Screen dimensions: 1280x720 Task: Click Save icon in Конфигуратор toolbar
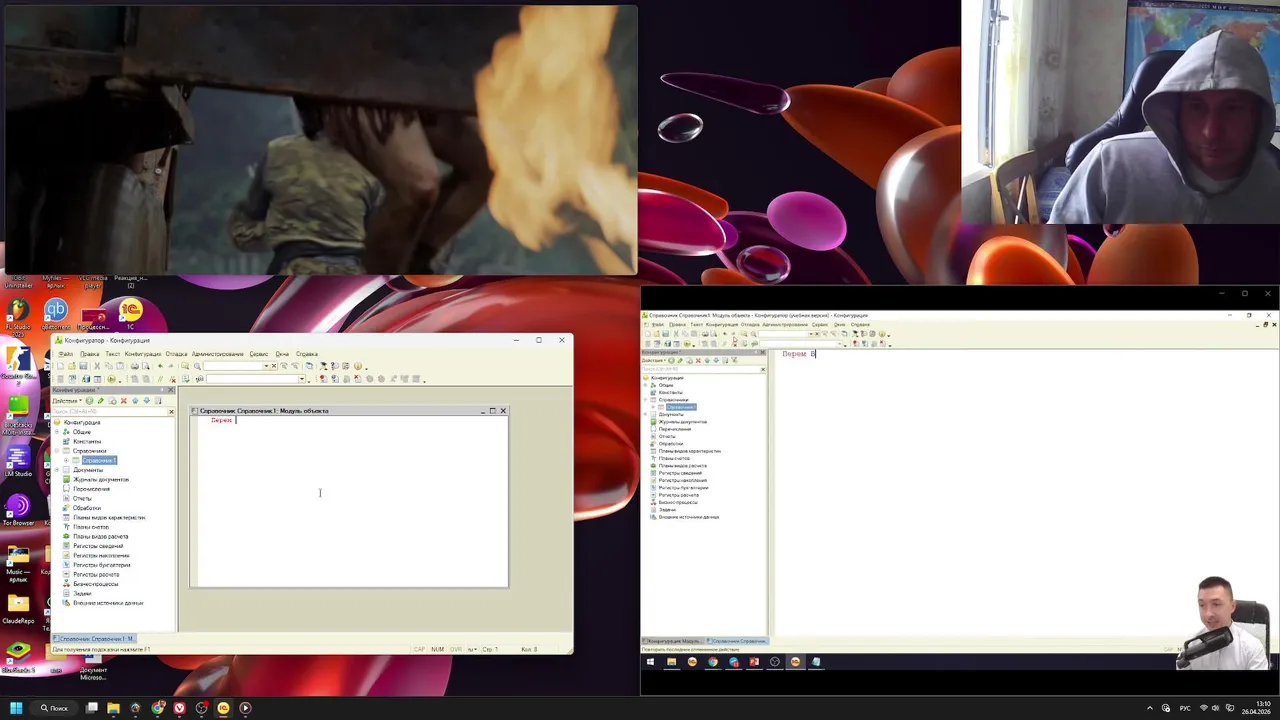pos(83,366)
